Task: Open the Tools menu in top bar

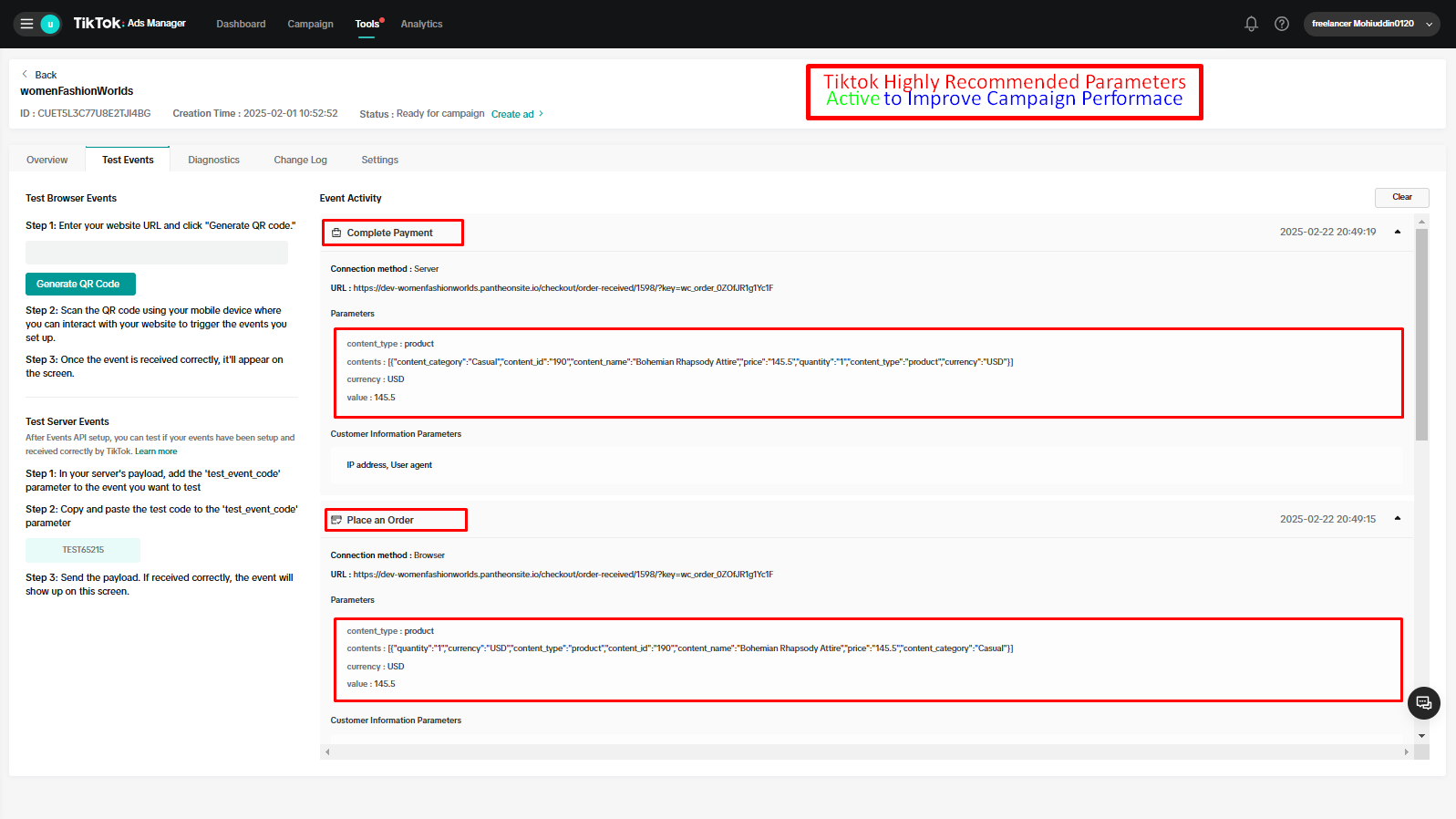Action: pos(367,24)
